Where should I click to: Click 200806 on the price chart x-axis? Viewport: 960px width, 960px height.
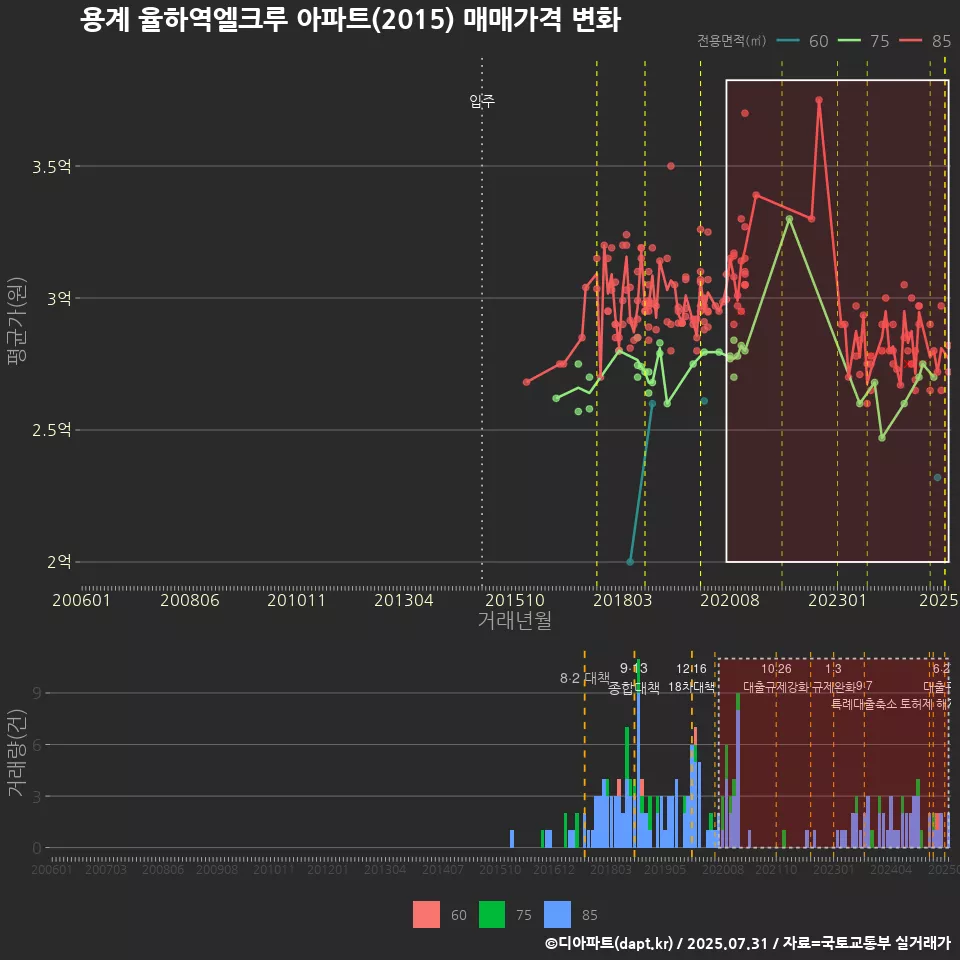pyautogui.click(x=190, y=600)
